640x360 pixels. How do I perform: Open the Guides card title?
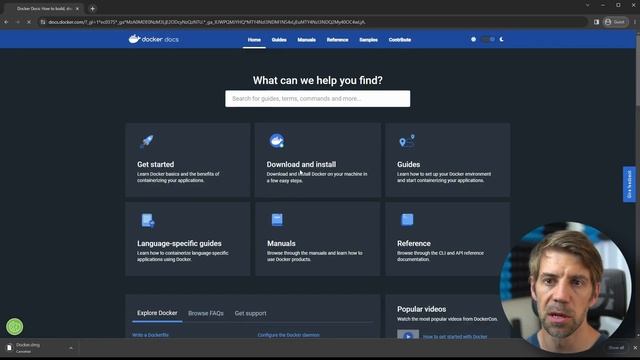(409, 164)
